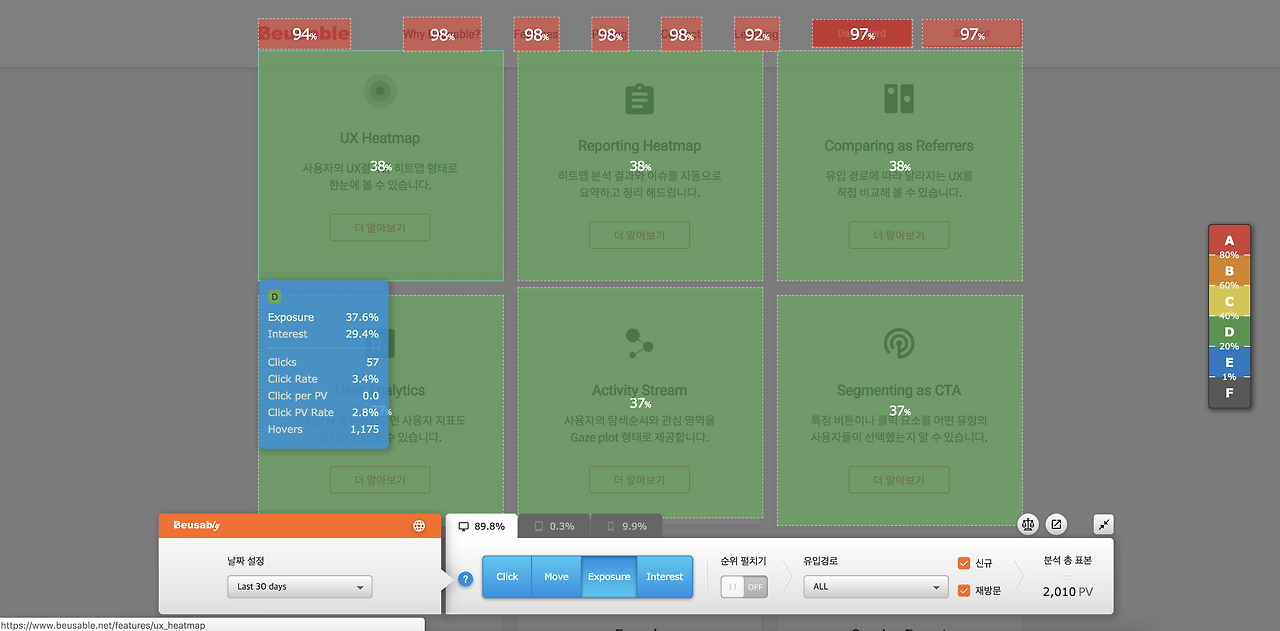Select the Move heatmap mode

click(556, 577)
